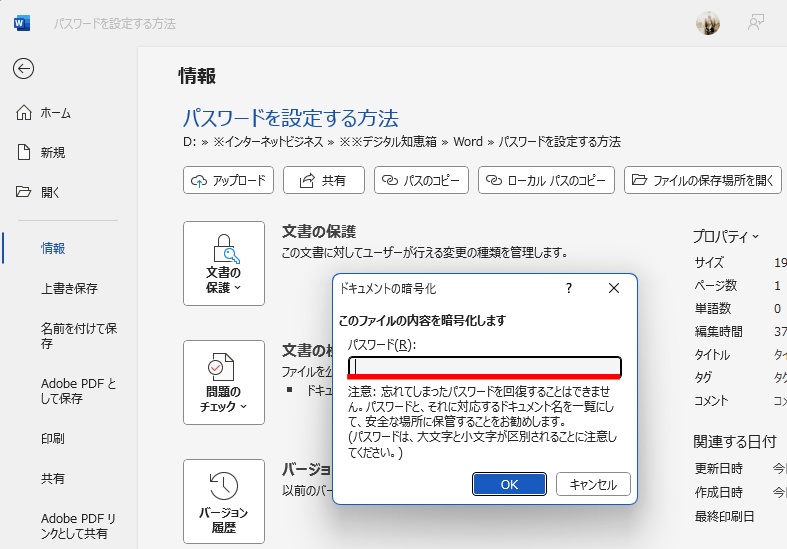This screenshot has width=787, height=549.
Task: Click the link icon on パスのコピー
Action: pos(390,180)
